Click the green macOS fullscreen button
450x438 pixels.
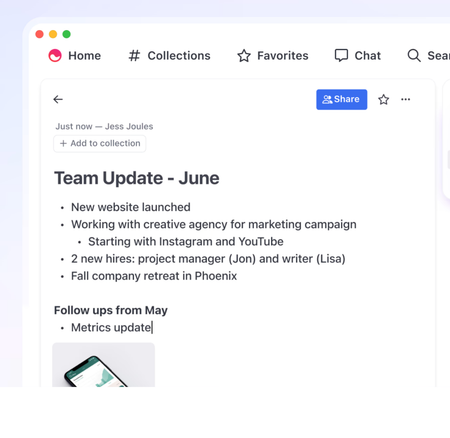(x=67, y=34)
